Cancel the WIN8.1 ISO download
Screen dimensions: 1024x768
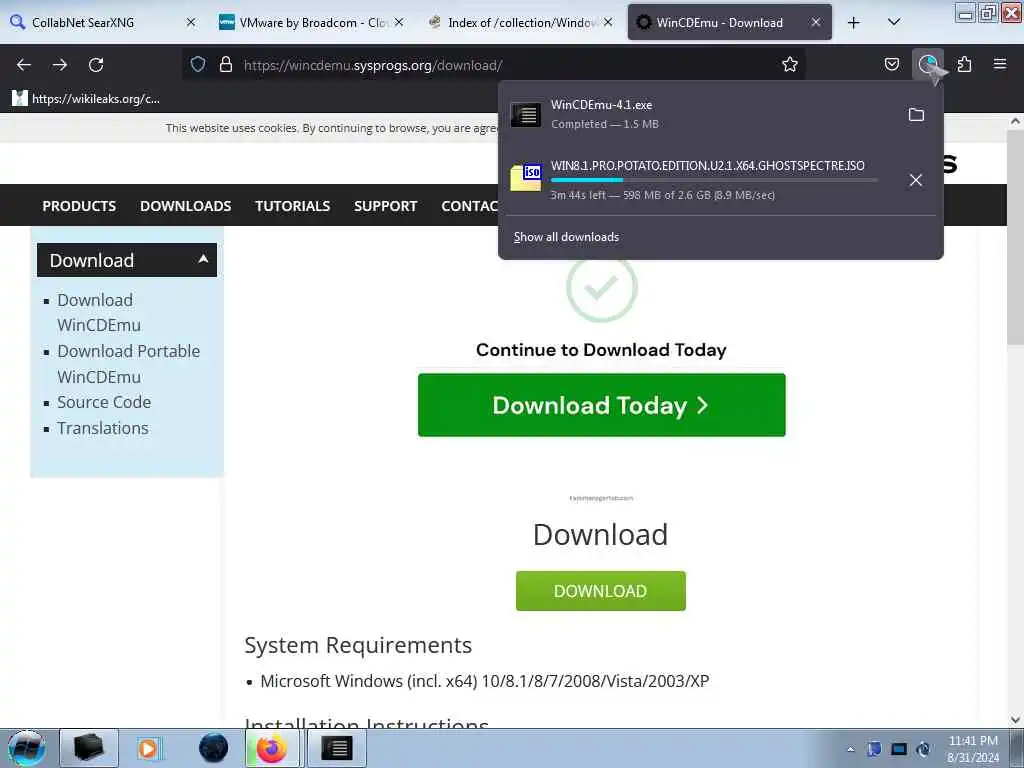point(916,180)
